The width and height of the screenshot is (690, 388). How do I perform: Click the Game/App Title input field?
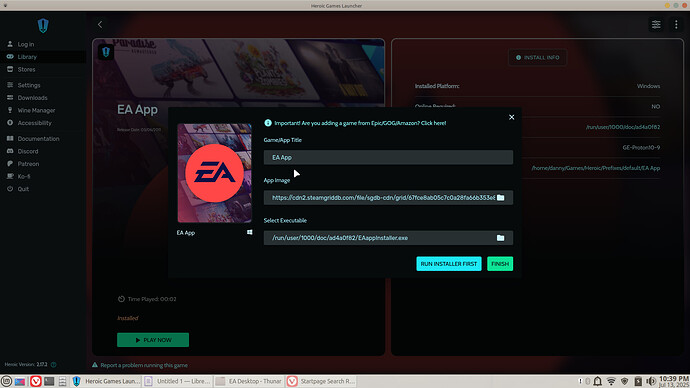(x=388, y=157)
